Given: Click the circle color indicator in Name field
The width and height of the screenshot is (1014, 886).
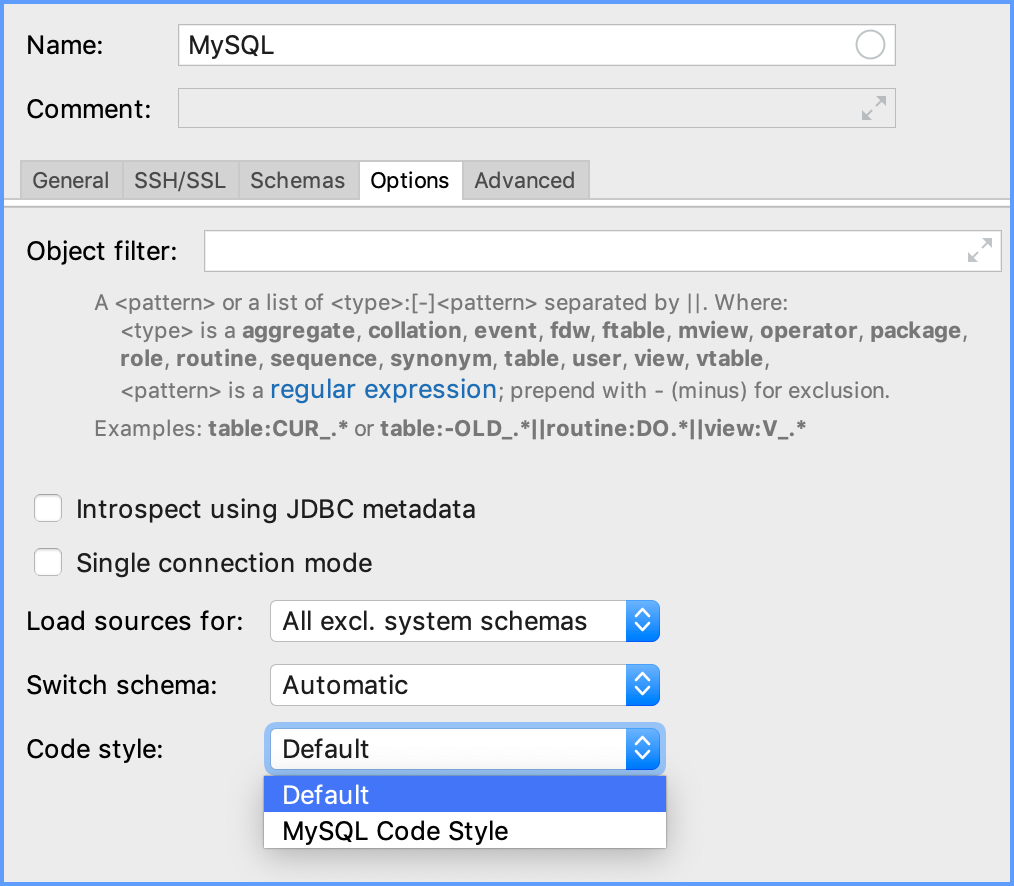Looking at the screenshot, I should pyautogui.click(x=870, y=45).
